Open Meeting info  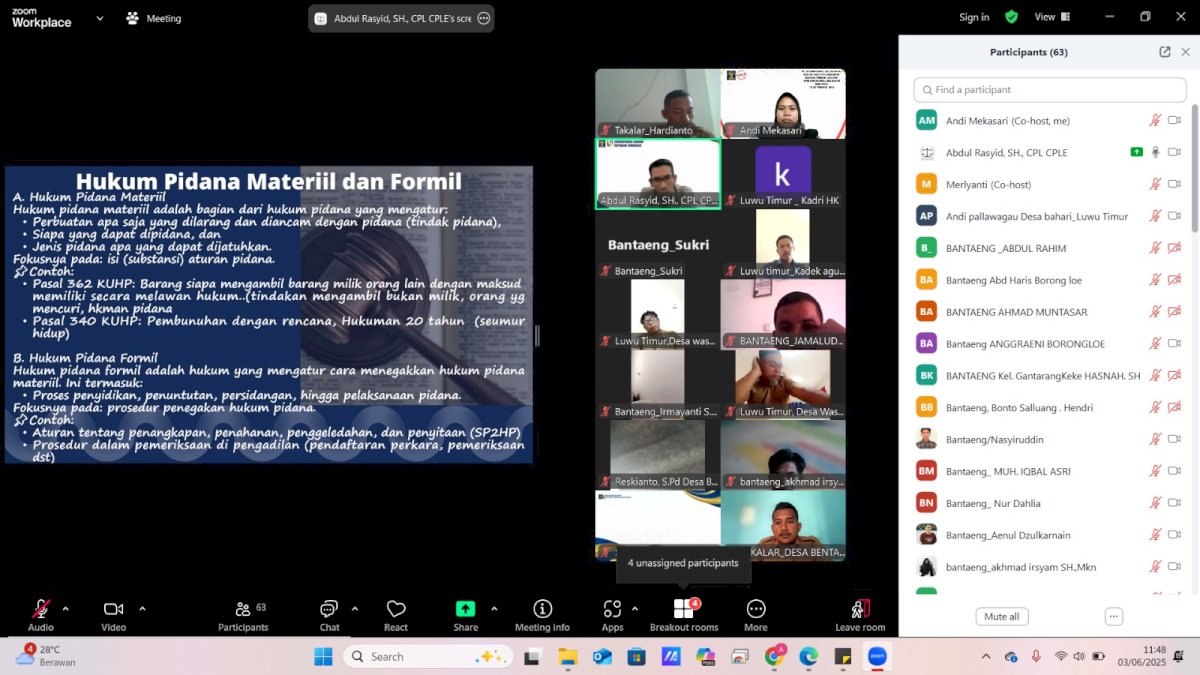coord(542,610)
